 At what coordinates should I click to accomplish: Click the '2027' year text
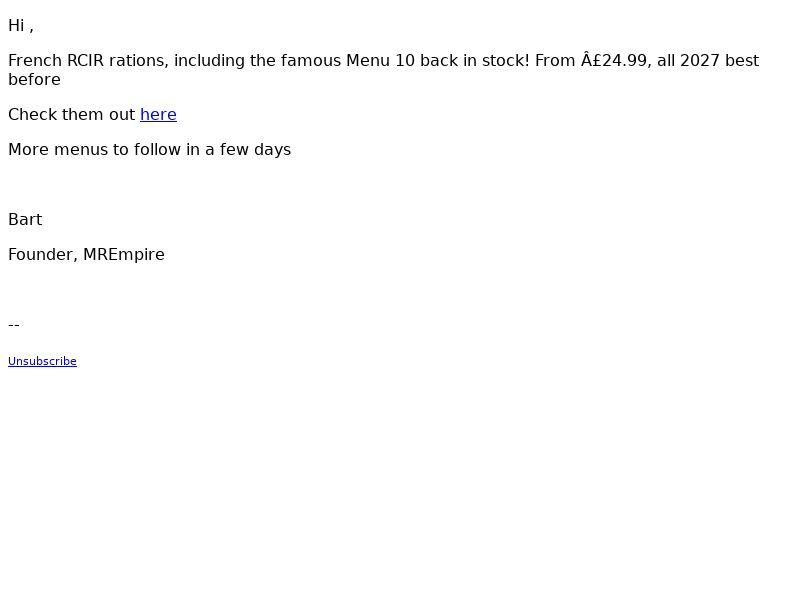(700, 61)
